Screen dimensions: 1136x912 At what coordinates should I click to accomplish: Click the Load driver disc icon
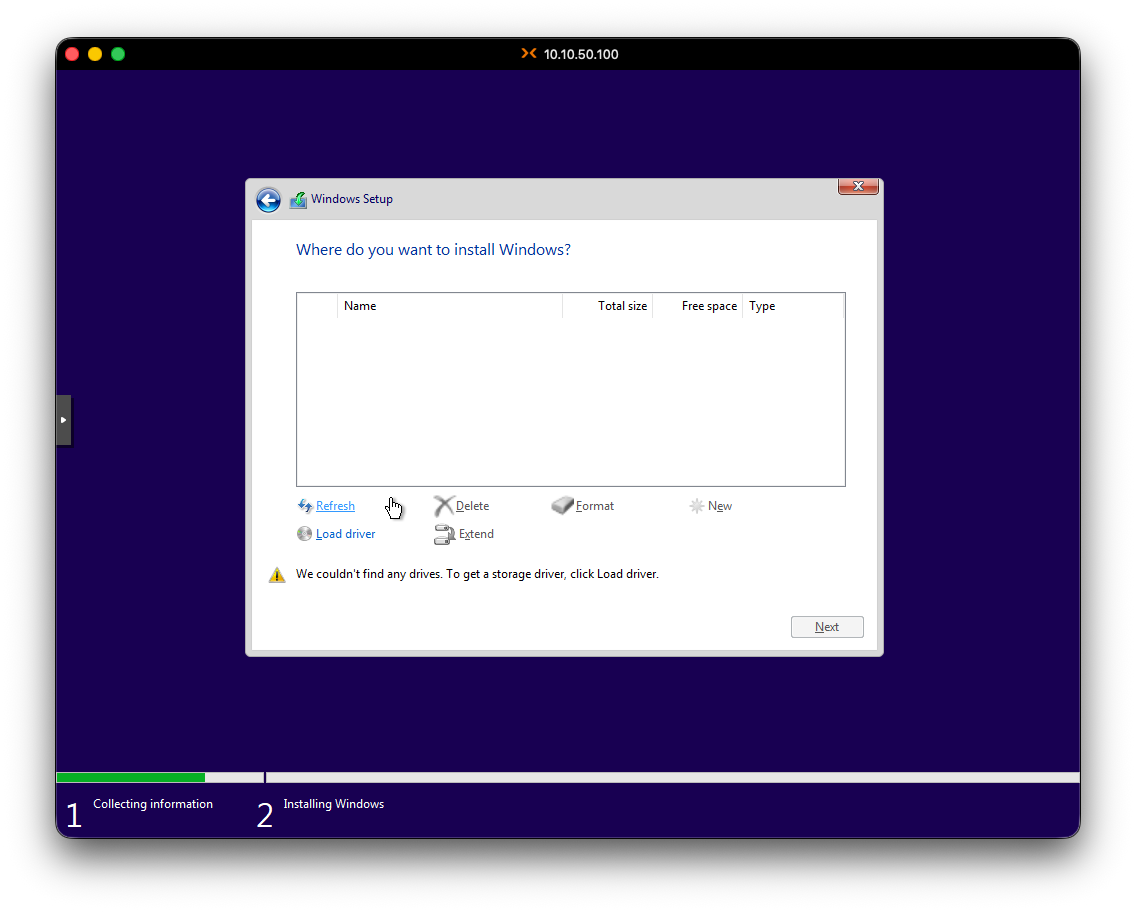tap(305, 534)
